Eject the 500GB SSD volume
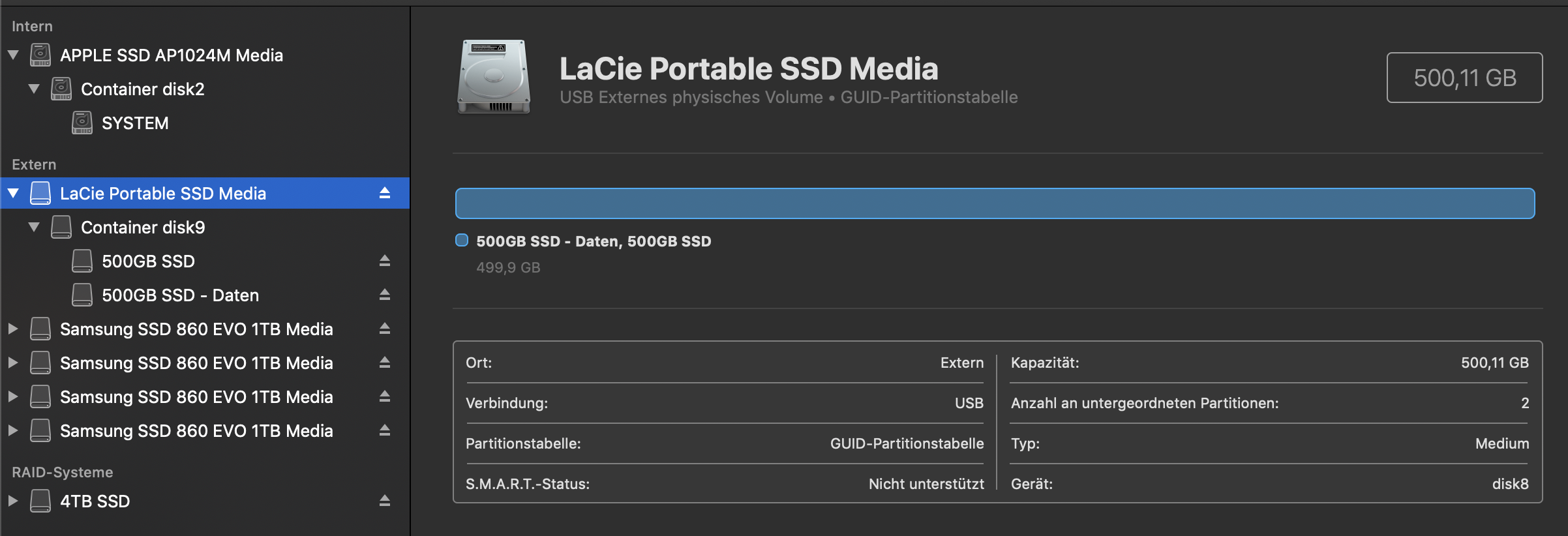The height and width of the screenshot is (536, 1568). click(x=385, y=261)
